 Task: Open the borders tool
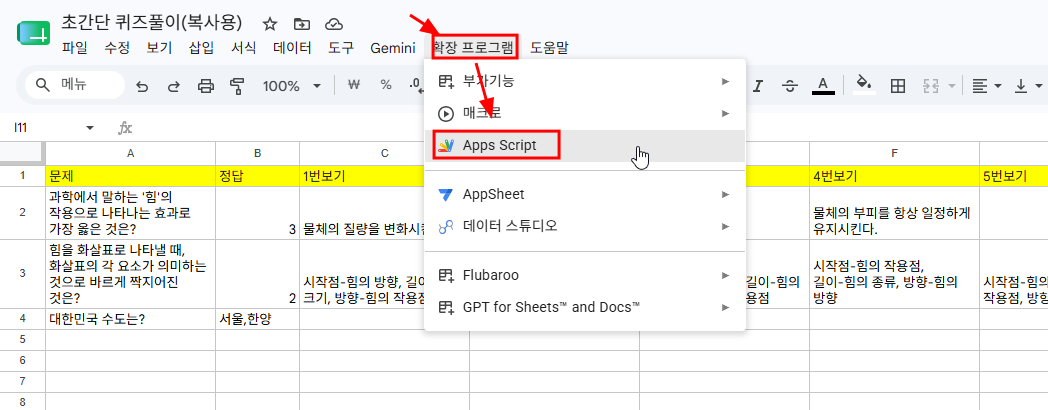click(x=898, y=86)
